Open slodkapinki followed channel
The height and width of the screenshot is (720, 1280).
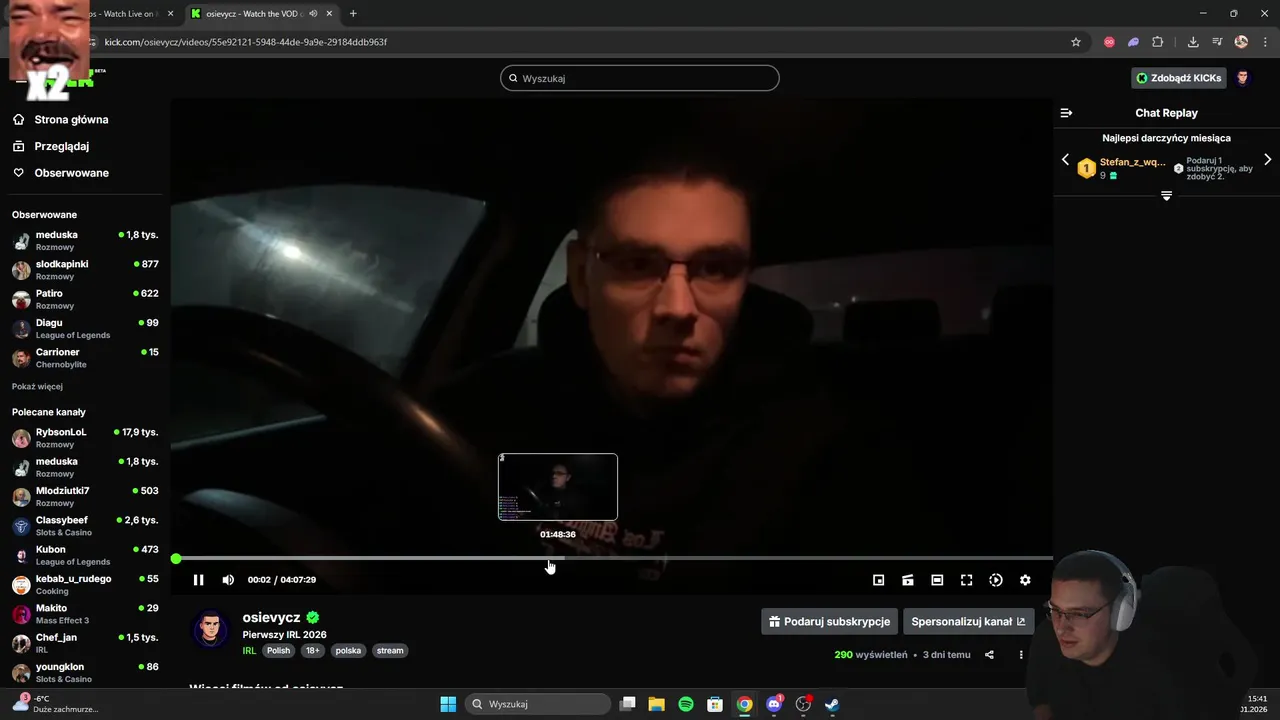coord(85,270)
